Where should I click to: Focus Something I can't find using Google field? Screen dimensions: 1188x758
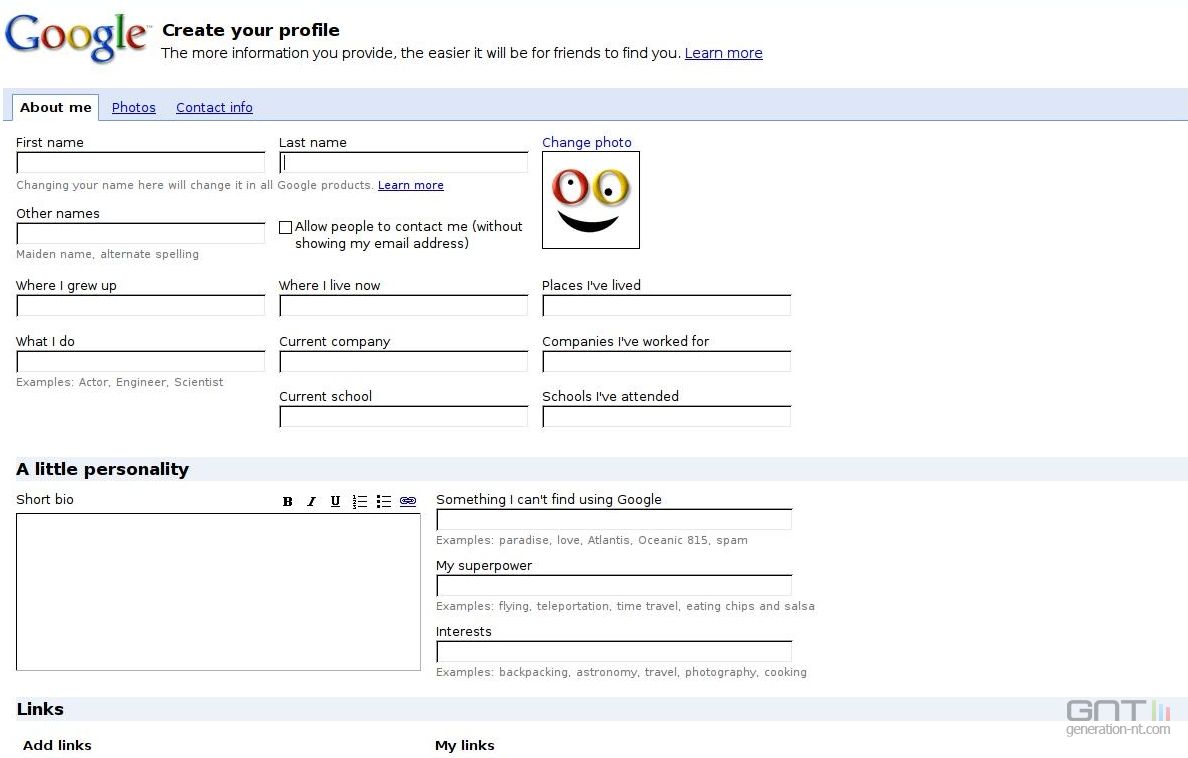pyautogui.click(x=614, y=519)
